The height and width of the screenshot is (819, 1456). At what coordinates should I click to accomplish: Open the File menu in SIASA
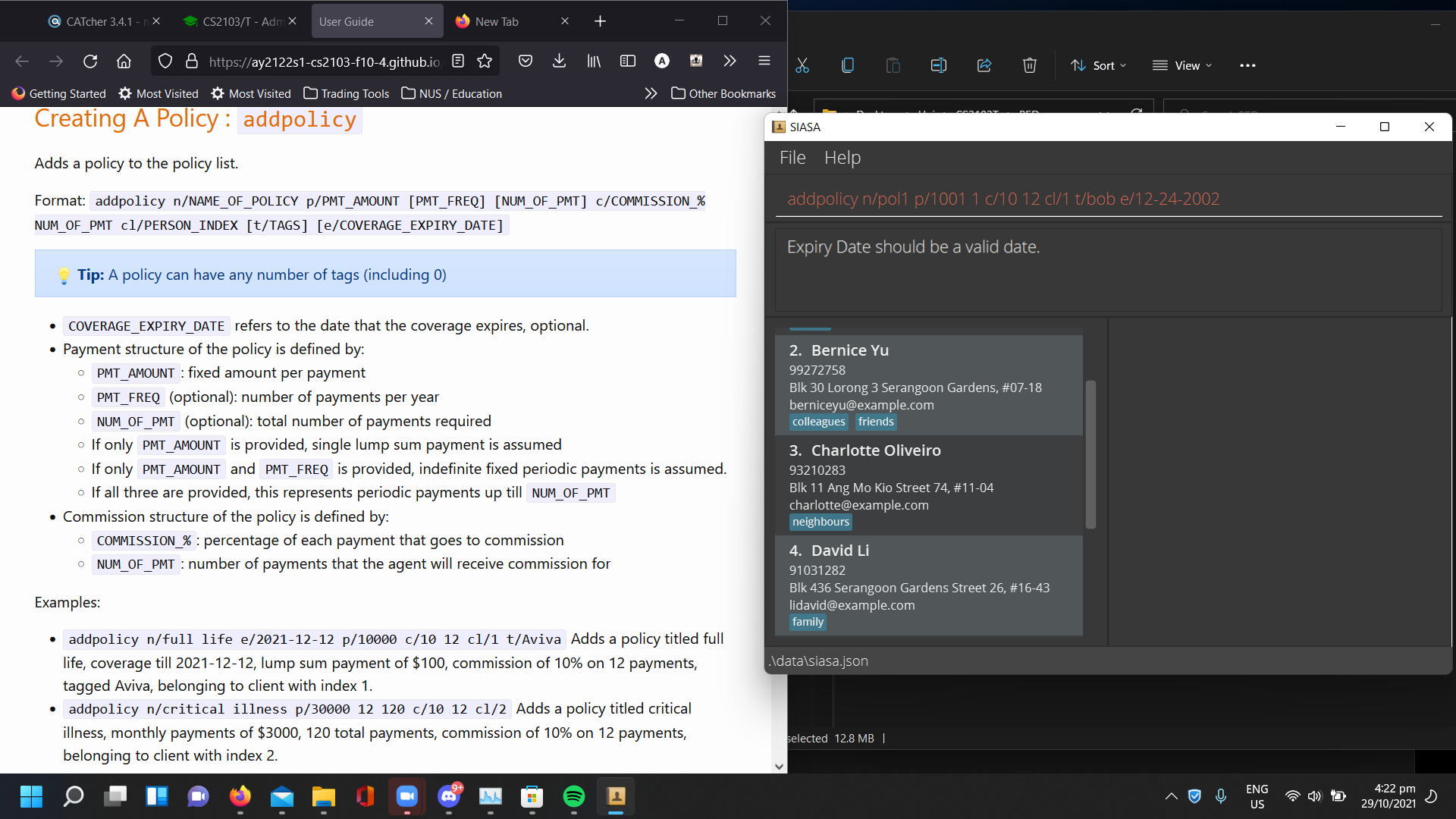click(x=792, y=158)
